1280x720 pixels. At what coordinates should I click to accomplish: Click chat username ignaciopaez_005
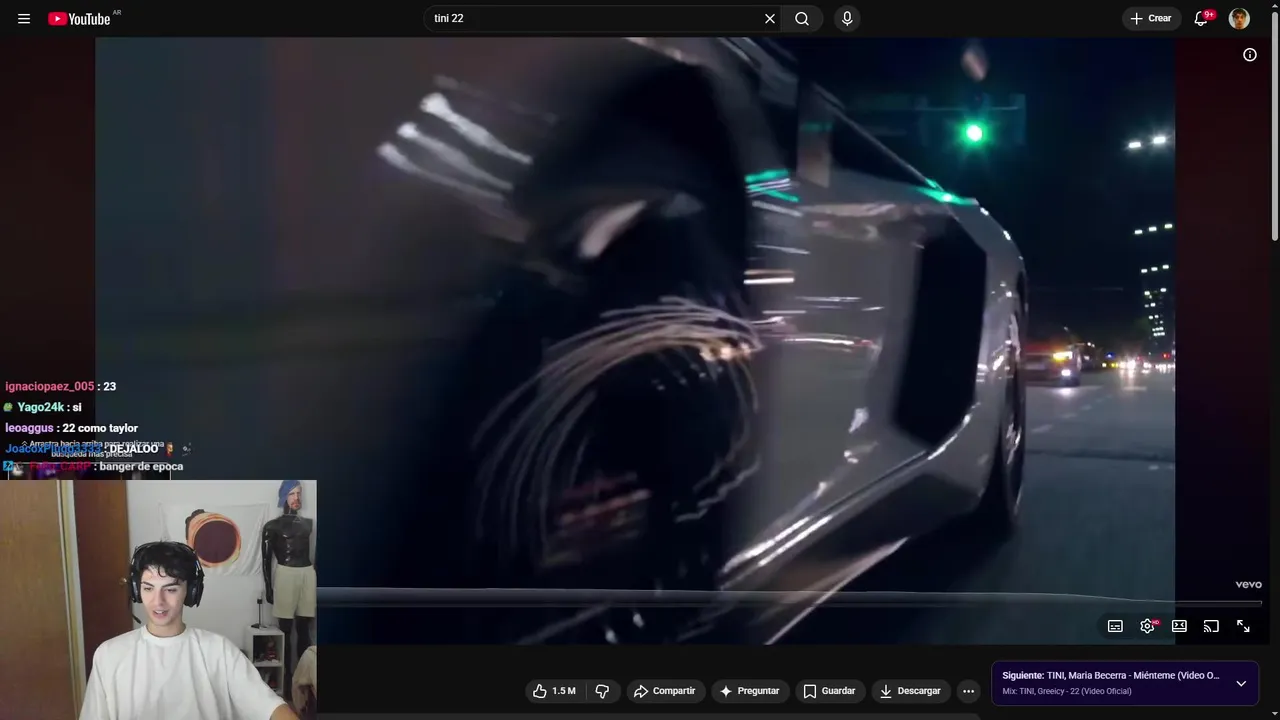pyautogui.click(x=49, y=387)
